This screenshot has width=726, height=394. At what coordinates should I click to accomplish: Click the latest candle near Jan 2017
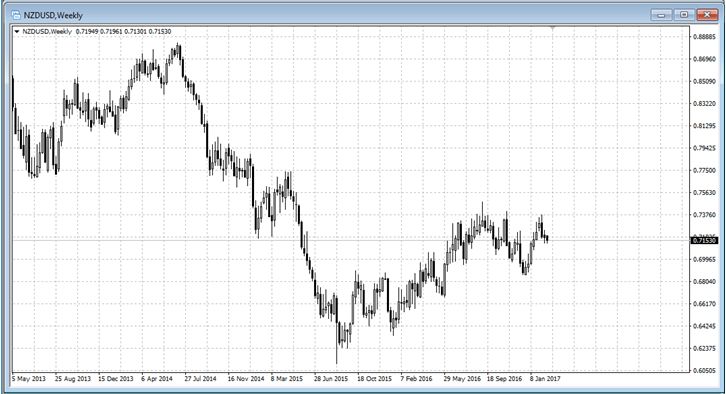tap(547, 238)
